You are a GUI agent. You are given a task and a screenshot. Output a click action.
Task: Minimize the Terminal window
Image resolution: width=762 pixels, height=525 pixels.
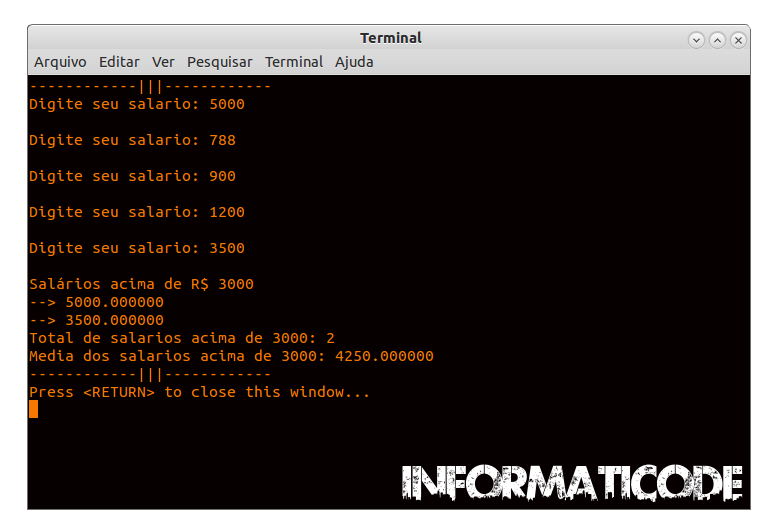click(696, 40)
